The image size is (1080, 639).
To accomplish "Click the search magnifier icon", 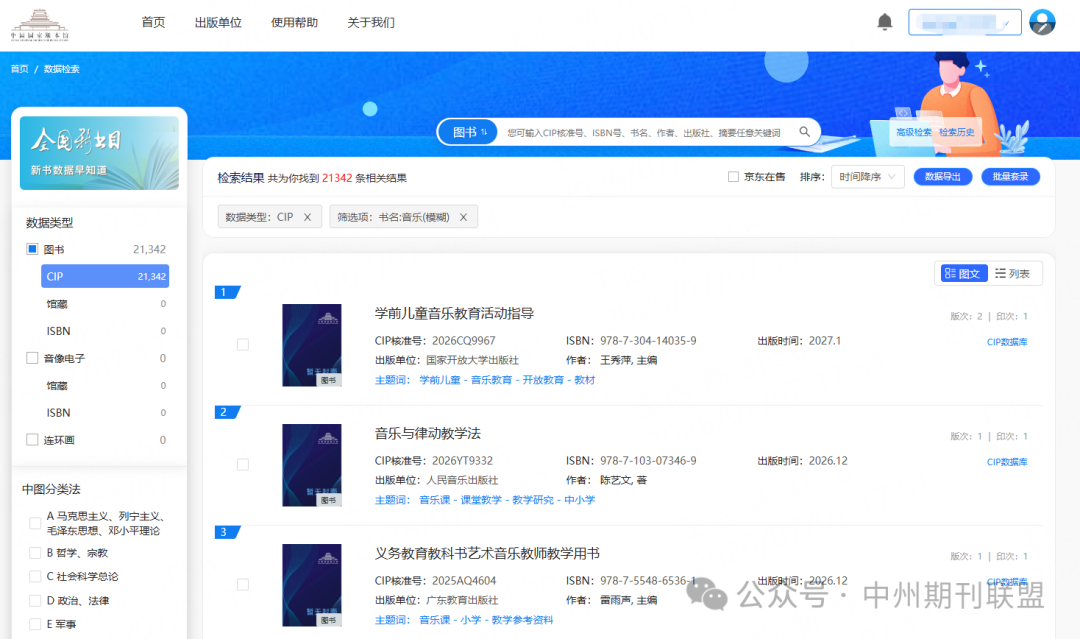I will [x=804, y=132].
